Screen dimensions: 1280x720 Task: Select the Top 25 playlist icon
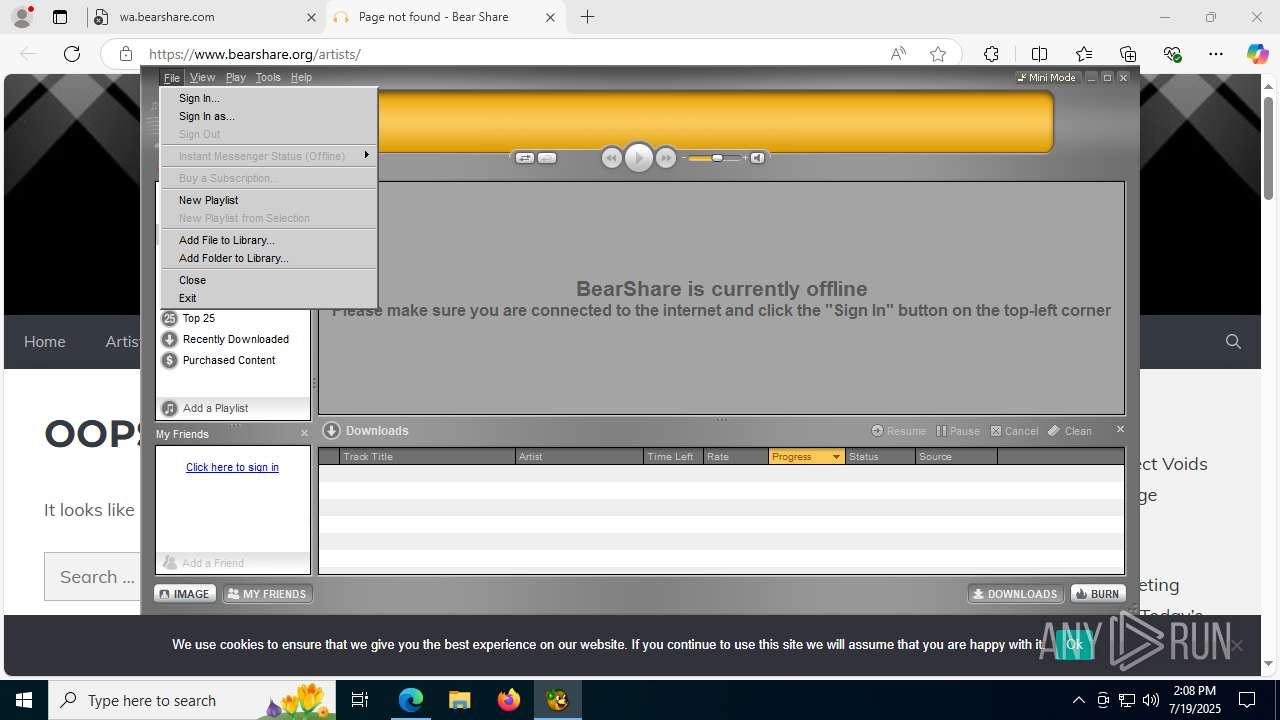170,318
